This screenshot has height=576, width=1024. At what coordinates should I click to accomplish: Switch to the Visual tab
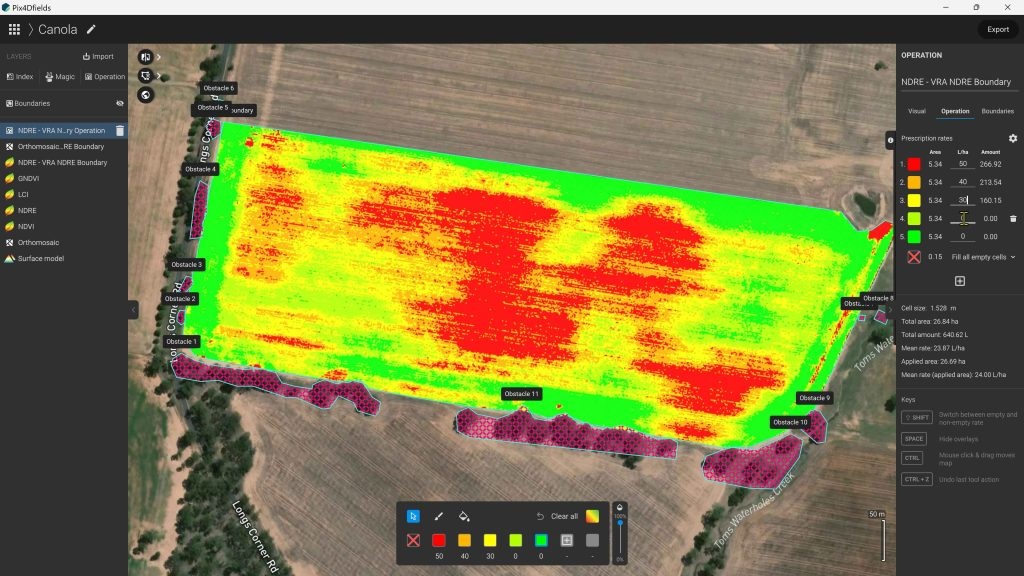tap(916, 111)
